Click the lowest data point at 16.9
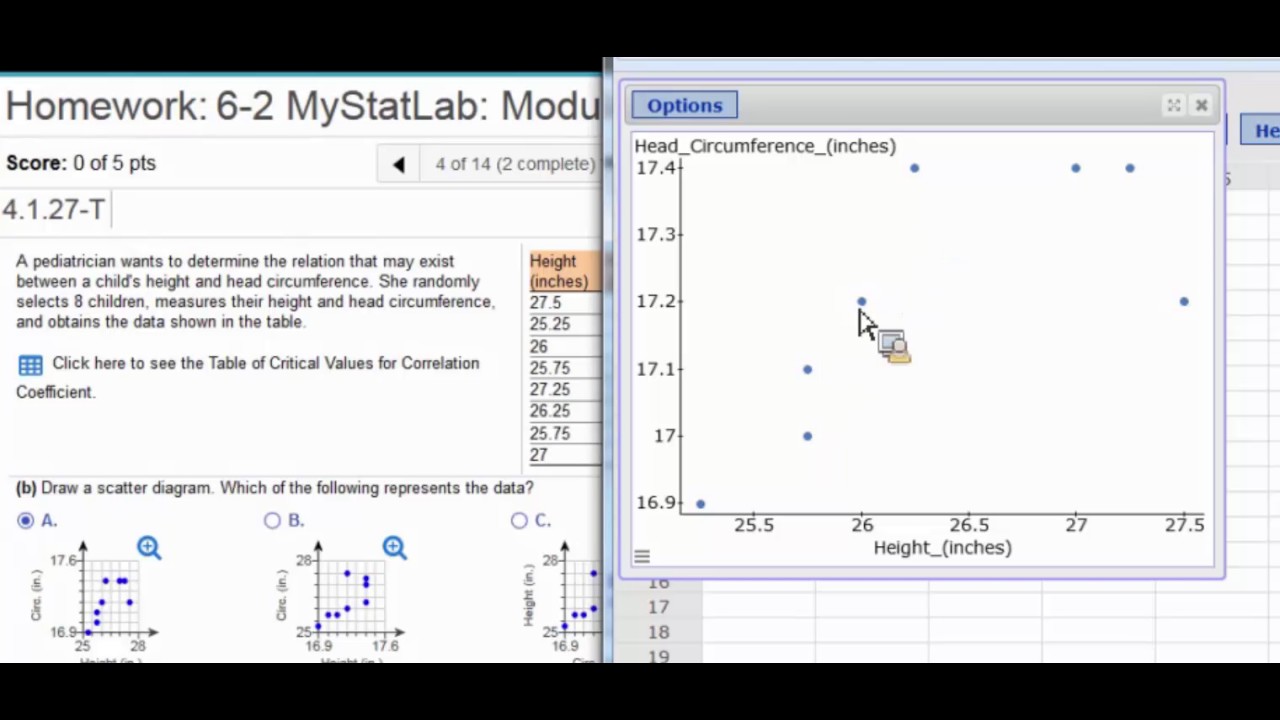1280x720 pixels. (x=700, y=504)
